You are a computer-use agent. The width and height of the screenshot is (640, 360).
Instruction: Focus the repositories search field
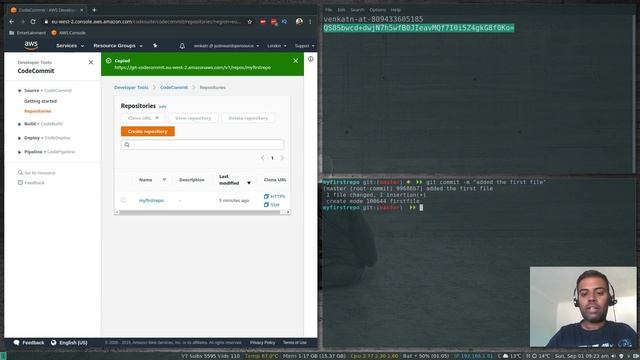[x=202, y=144]
